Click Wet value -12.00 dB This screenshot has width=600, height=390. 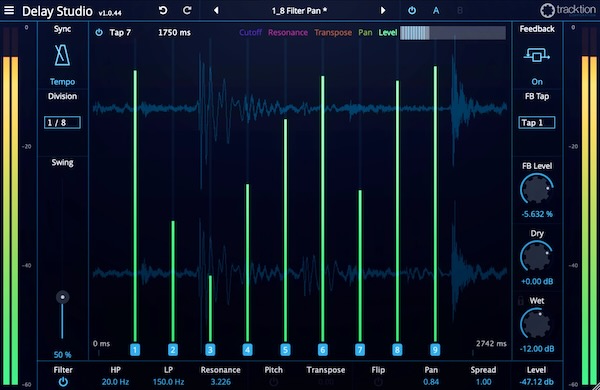tap(537, 349)
